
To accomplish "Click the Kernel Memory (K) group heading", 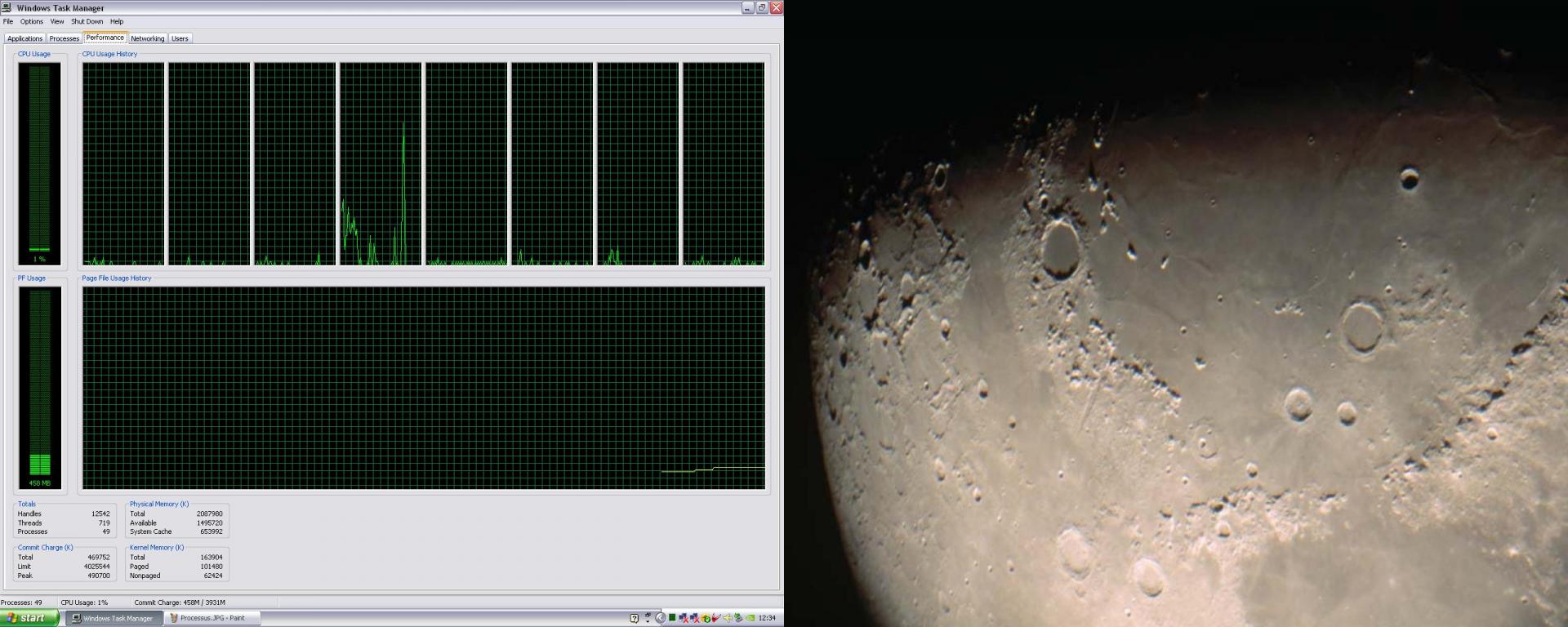I will point(157,548).
